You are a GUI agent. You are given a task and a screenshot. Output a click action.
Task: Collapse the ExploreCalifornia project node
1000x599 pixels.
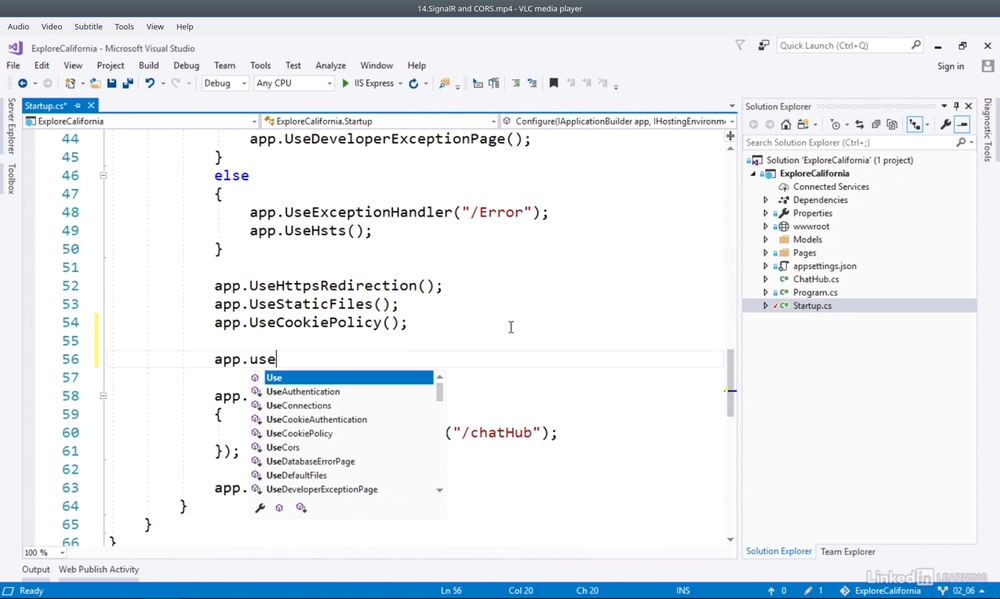pyautogui.click(x=753, y=174)
